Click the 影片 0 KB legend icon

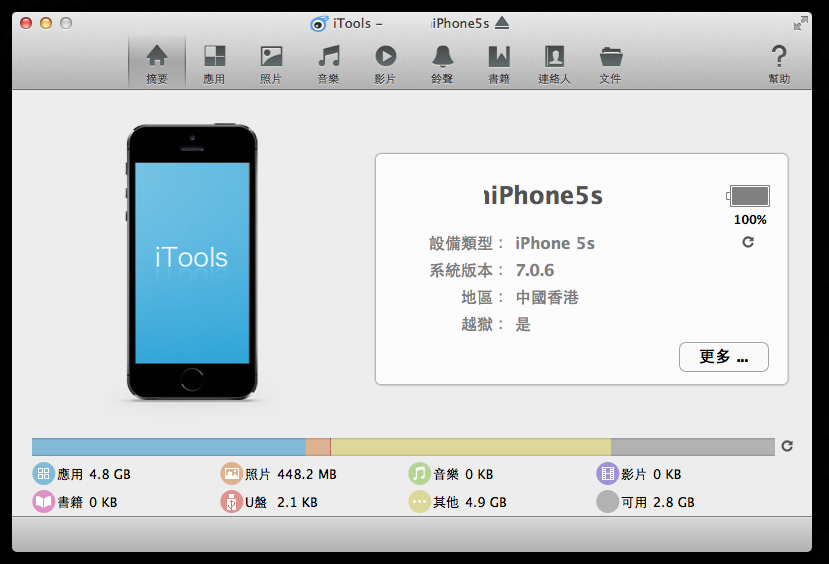coord(607,474)
